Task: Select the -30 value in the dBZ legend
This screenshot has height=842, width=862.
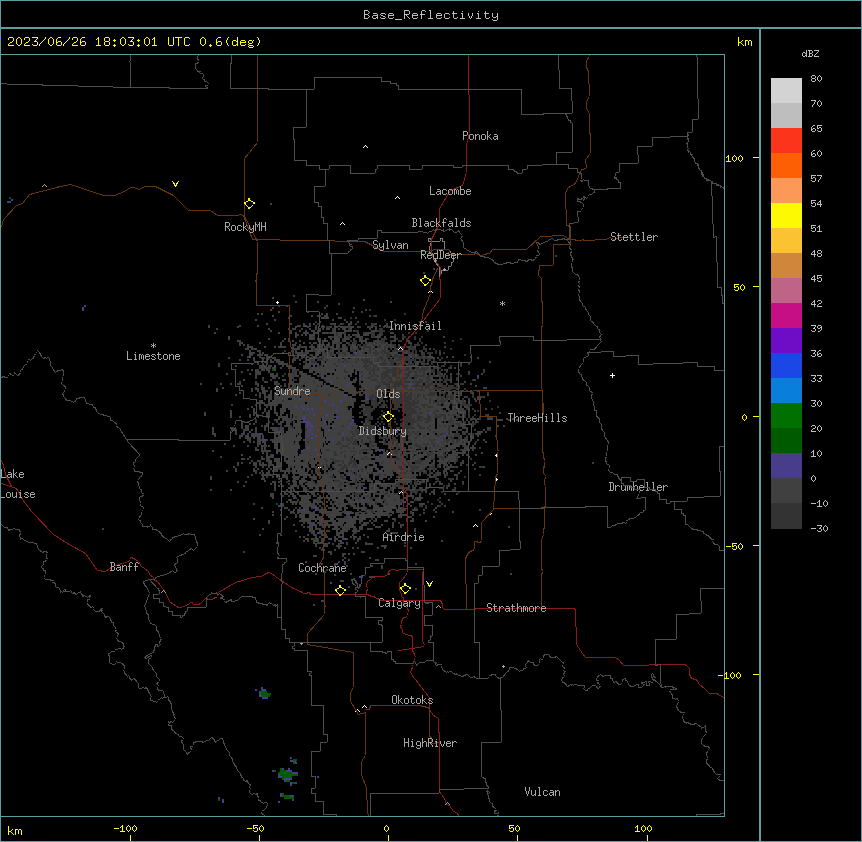Action: pos(819,528)
